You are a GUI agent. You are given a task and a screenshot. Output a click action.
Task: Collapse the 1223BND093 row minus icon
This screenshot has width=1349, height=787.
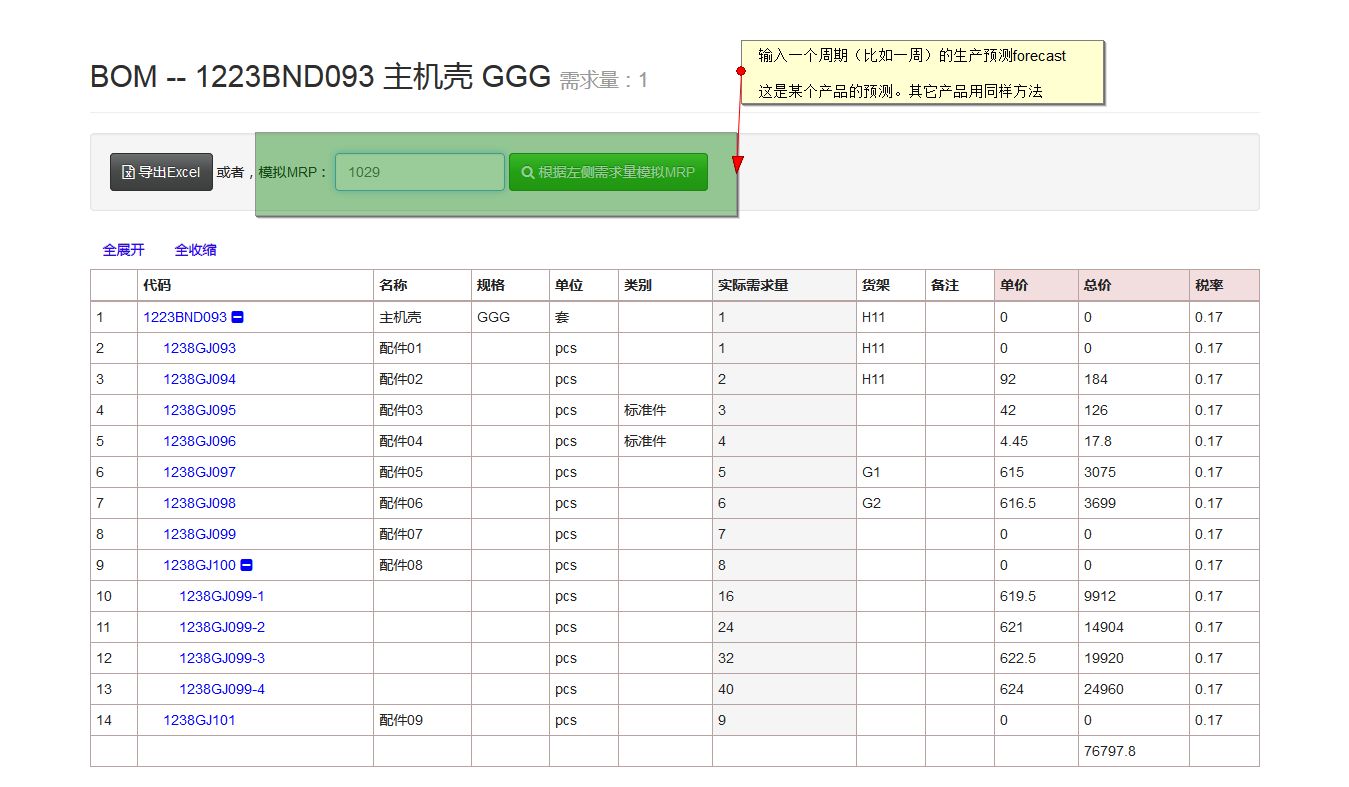click(237, 317)
